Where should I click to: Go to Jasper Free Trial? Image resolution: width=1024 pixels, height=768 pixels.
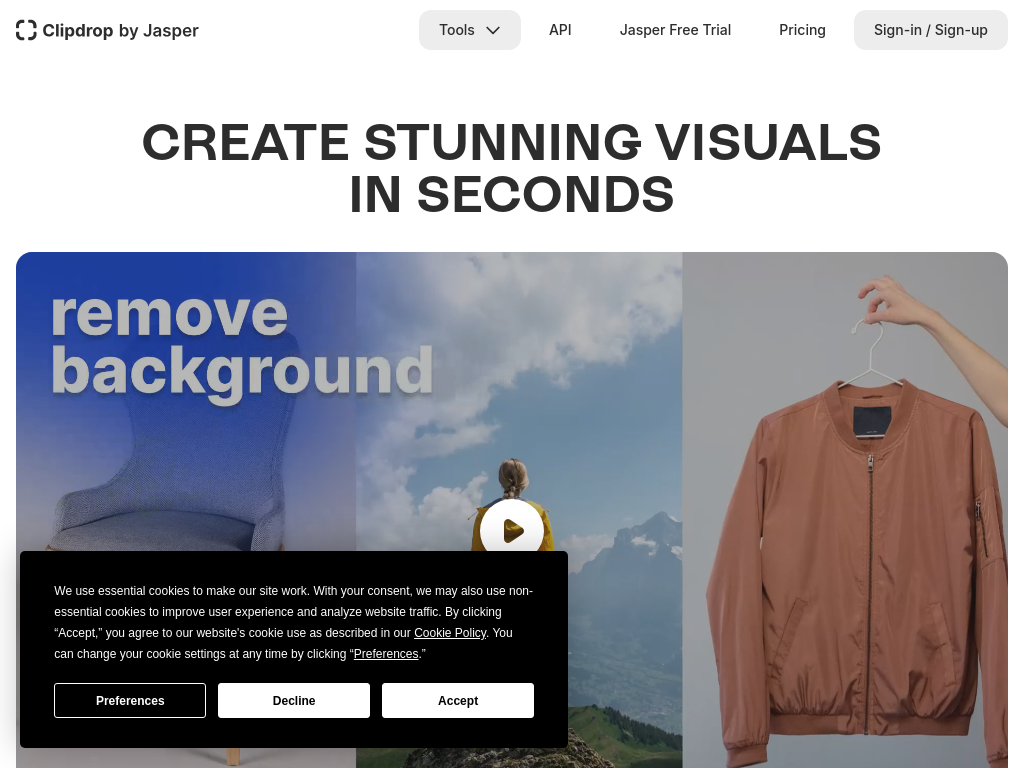(x=675, y=30)
